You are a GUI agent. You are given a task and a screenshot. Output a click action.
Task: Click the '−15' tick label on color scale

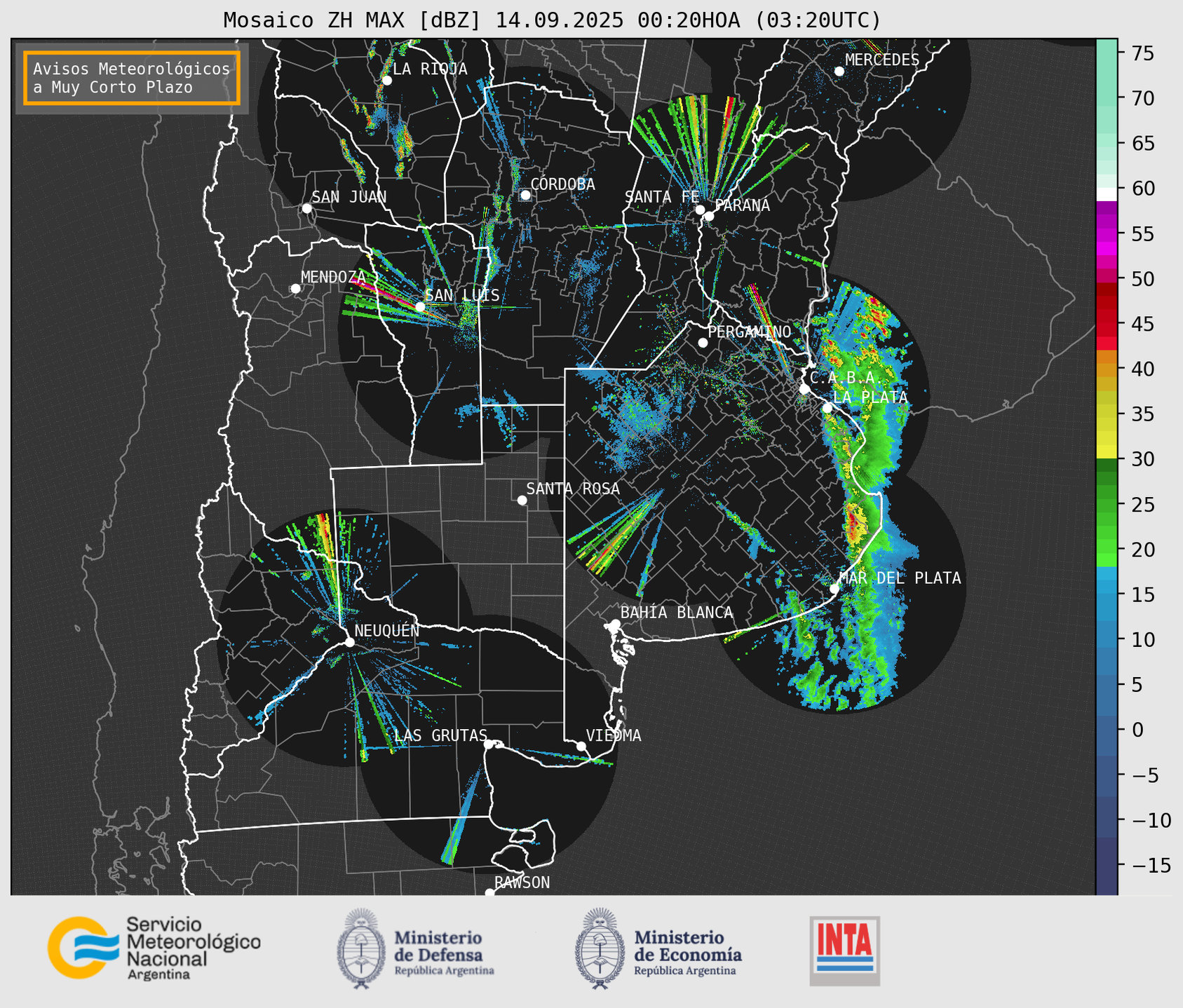coord(1151,865)
